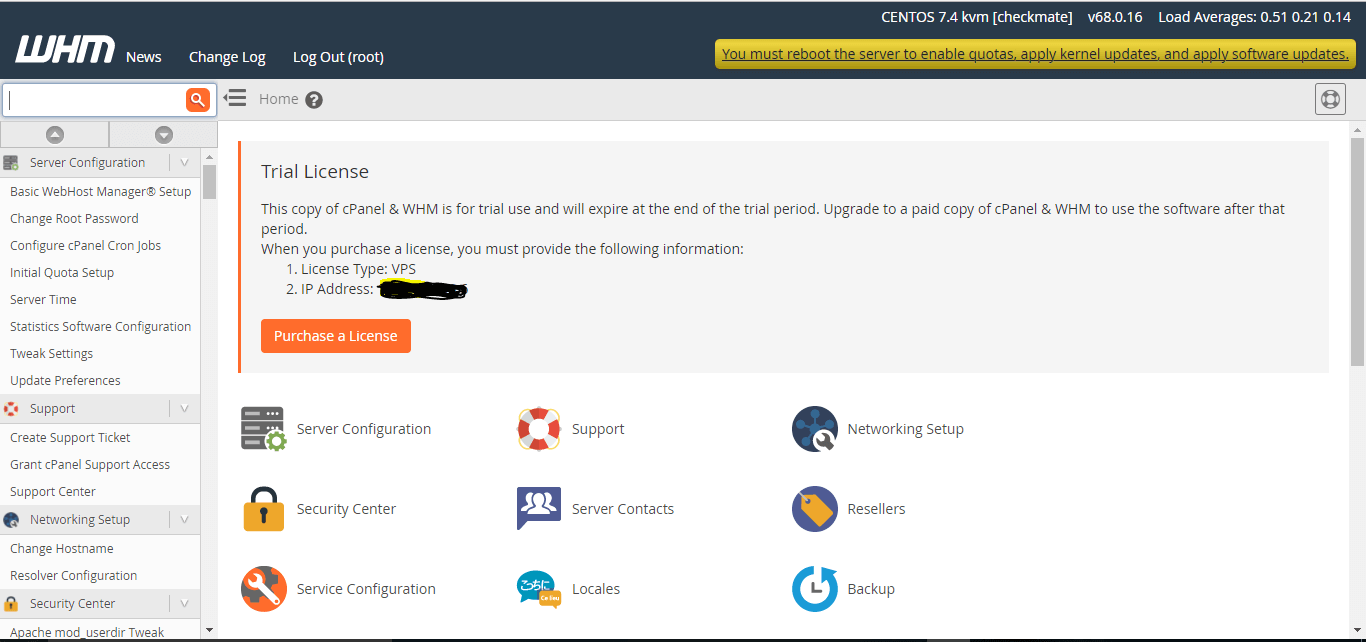Viewport: 1366px width, 642px height.
Task: Open Change Hostname
Action: tap(62, 548)
